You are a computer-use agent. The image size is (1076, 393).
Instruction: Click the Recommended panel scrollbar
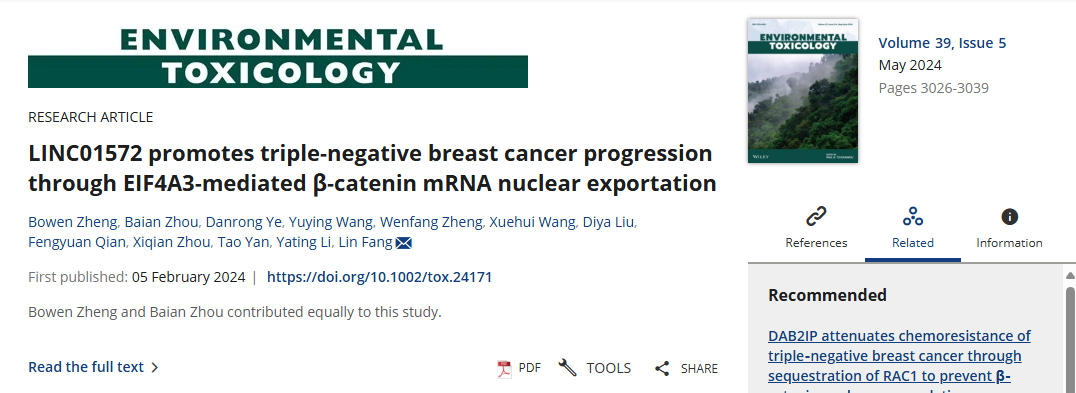(x=1070, y=336)
